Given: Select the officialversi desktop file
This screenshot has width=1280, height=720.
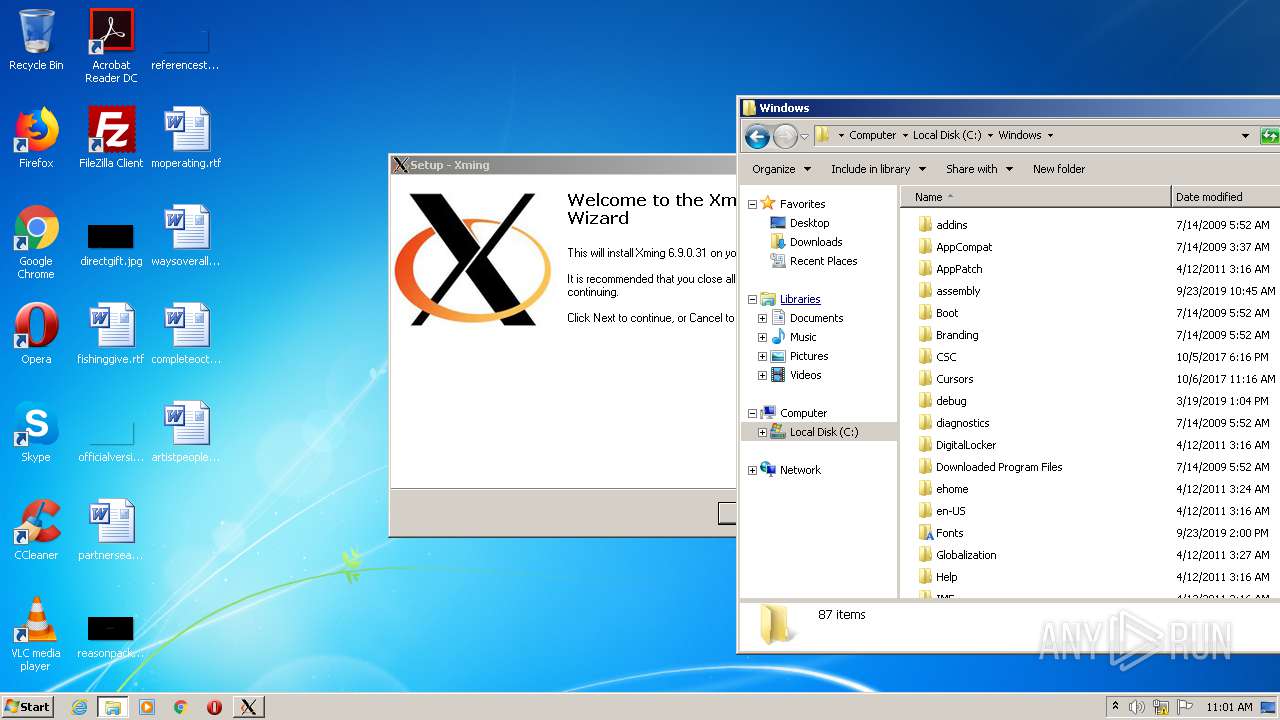Looking at the screenshot, I should pos(111,440).
